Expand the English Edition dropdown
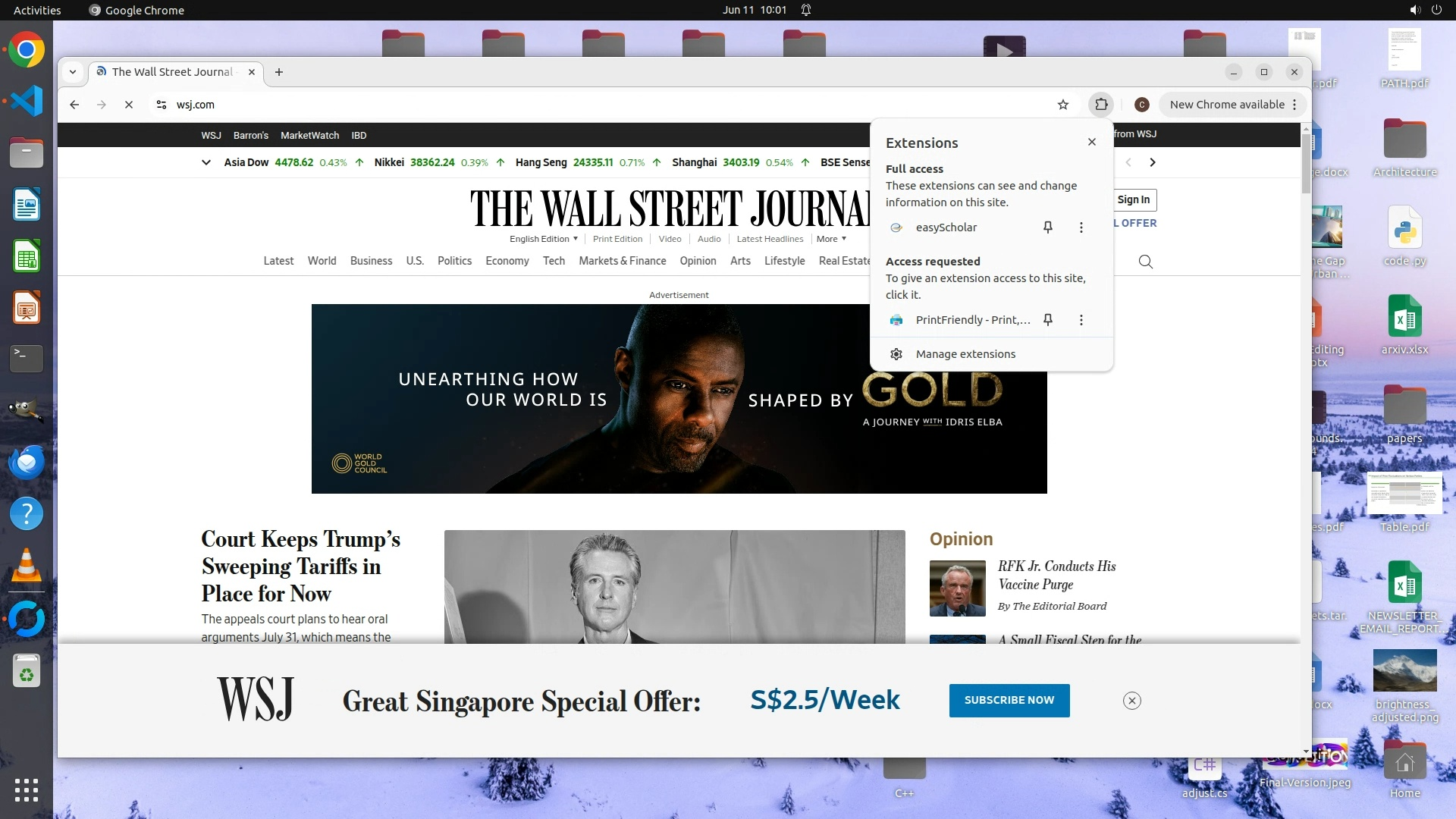 point(543,239)
